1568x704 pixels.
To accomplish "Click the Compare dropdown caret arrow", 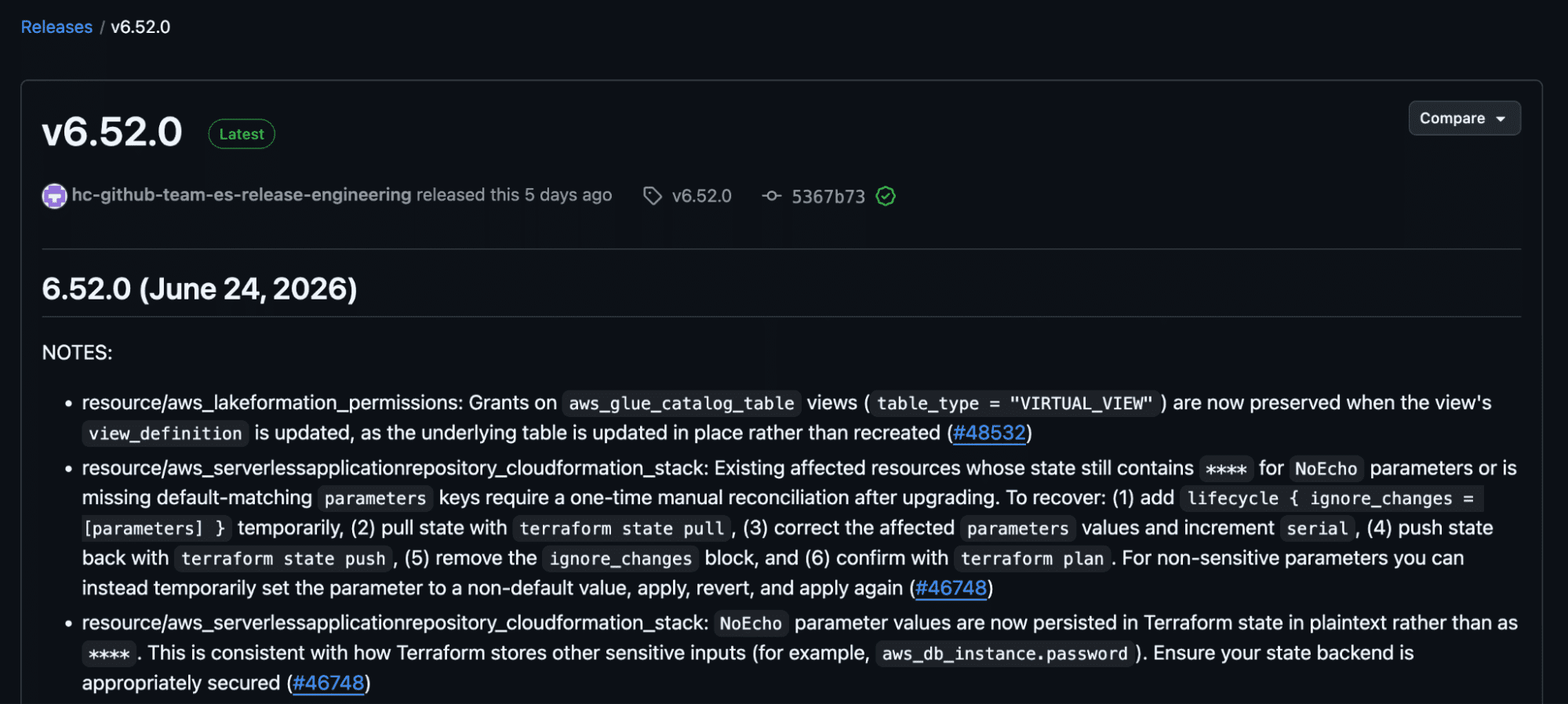I will pos(1501,119).
